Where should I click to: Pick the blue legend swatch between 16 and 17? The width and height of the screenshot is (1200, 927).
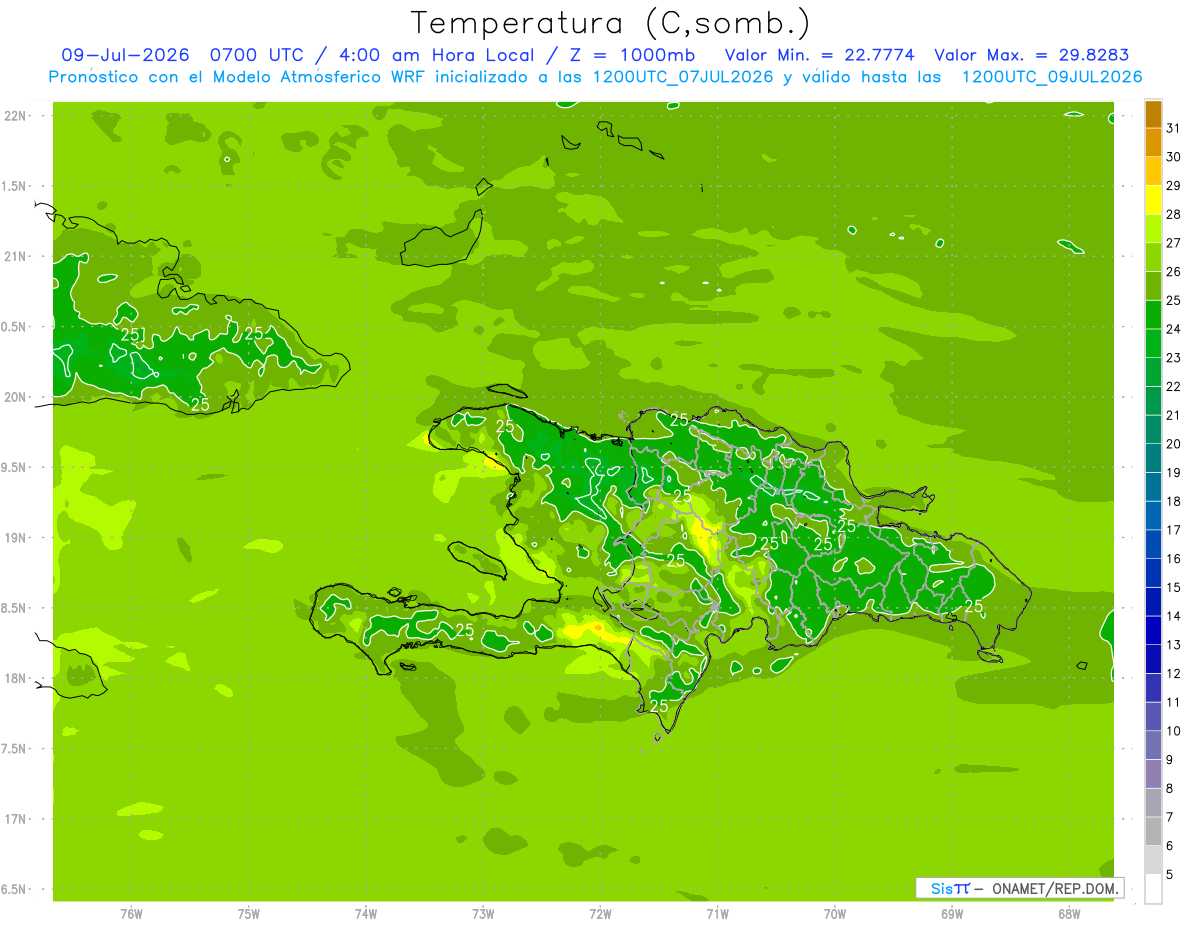click(x=1153, y=544)
